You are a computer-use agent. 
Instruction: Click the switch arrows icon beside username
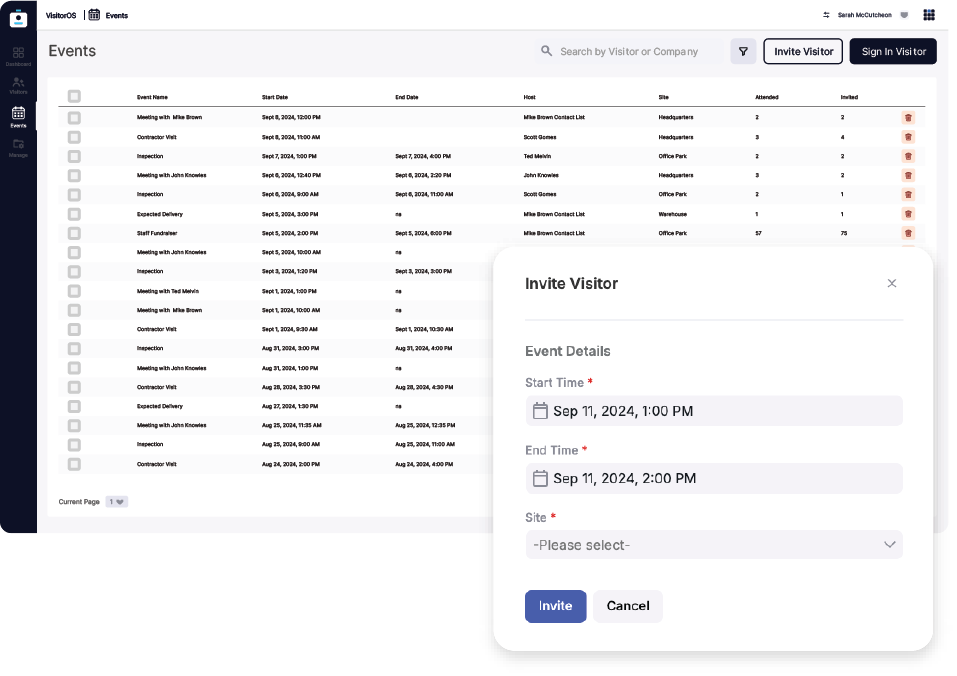point(826,15)
